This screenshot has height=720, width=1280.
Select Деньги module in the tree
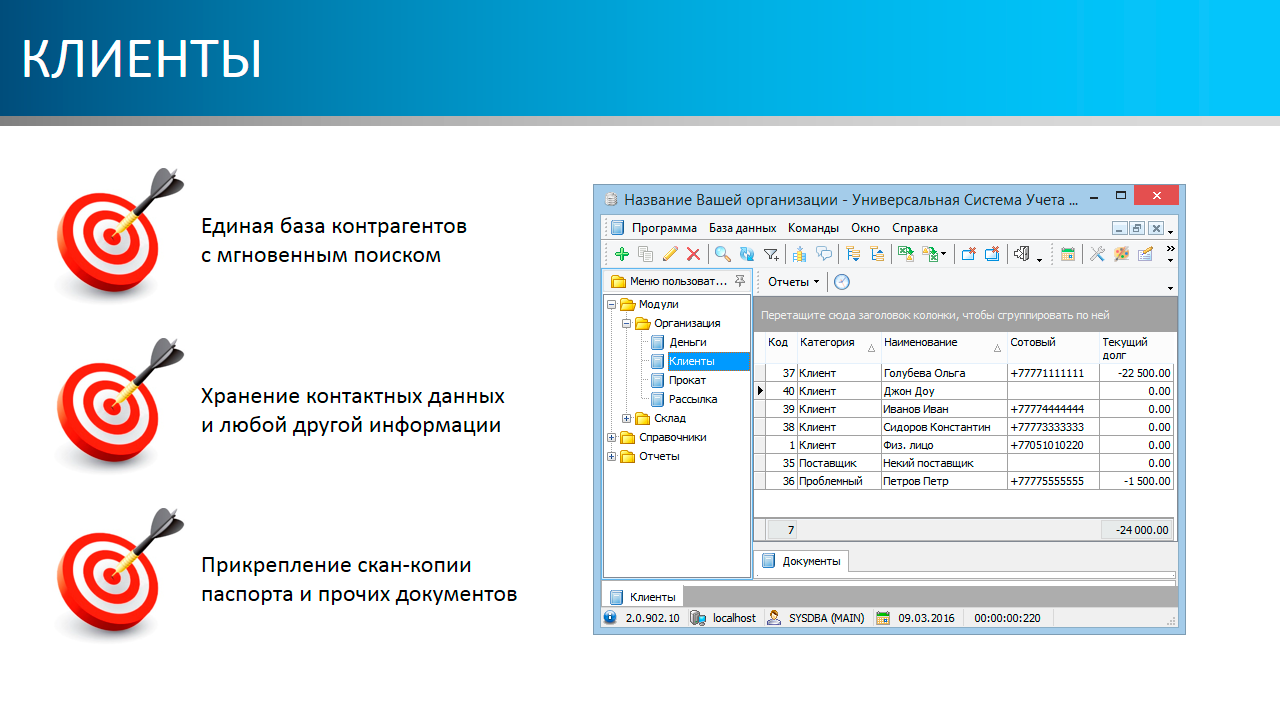[687, 342]
